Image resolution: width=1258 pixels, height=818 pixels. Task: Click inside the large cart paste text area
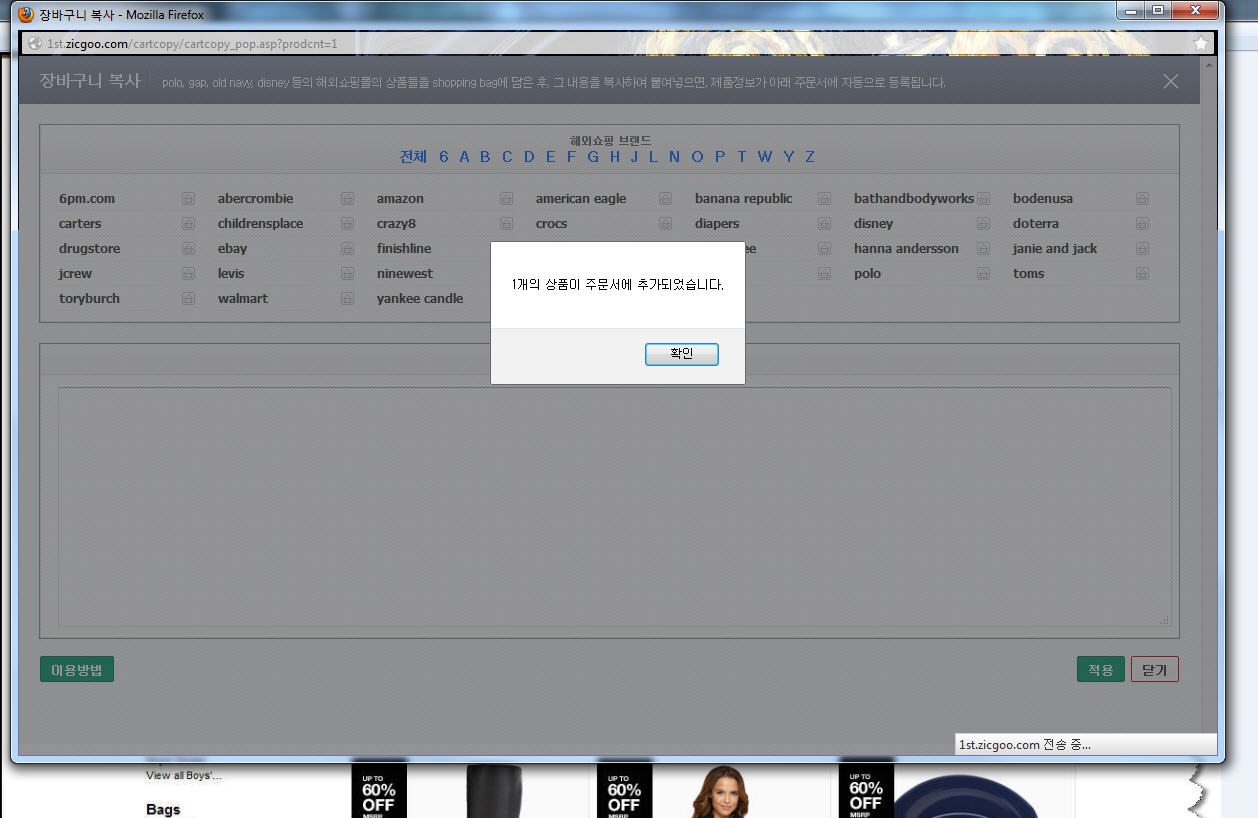pyautogui.click(x=614, y=507)
